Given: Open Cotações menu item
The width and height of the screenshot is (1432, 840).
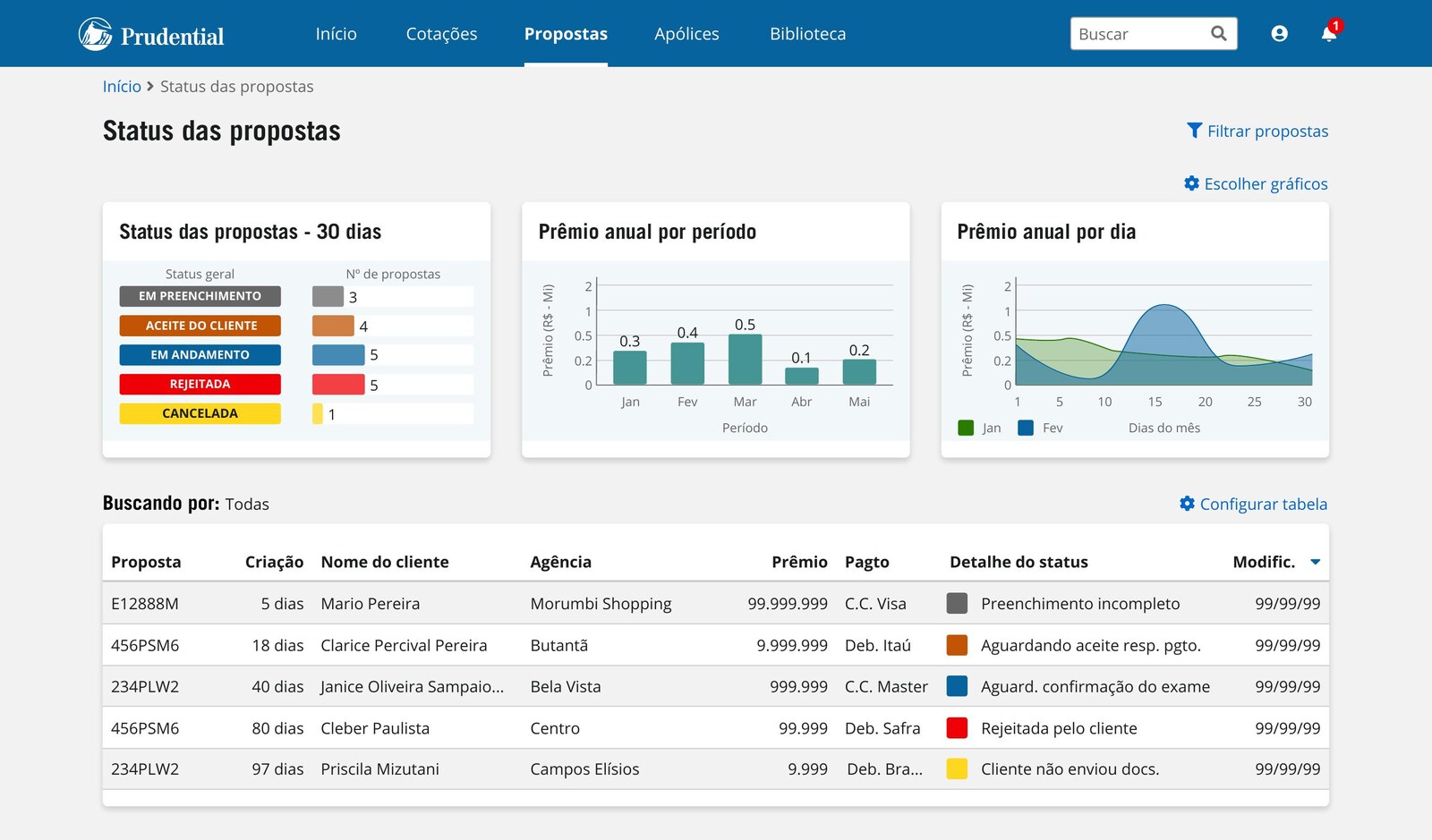Looking at the screenshot, I should [x=441, y=34].
